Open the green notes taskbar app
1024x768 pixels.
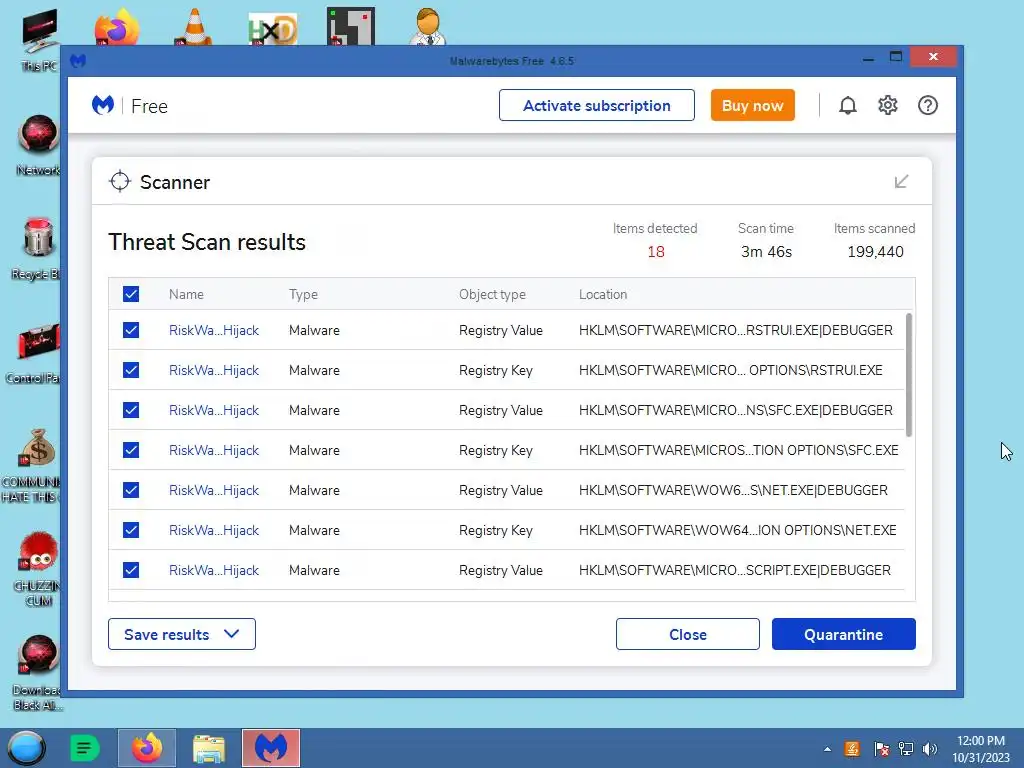(x=84, y=748)
